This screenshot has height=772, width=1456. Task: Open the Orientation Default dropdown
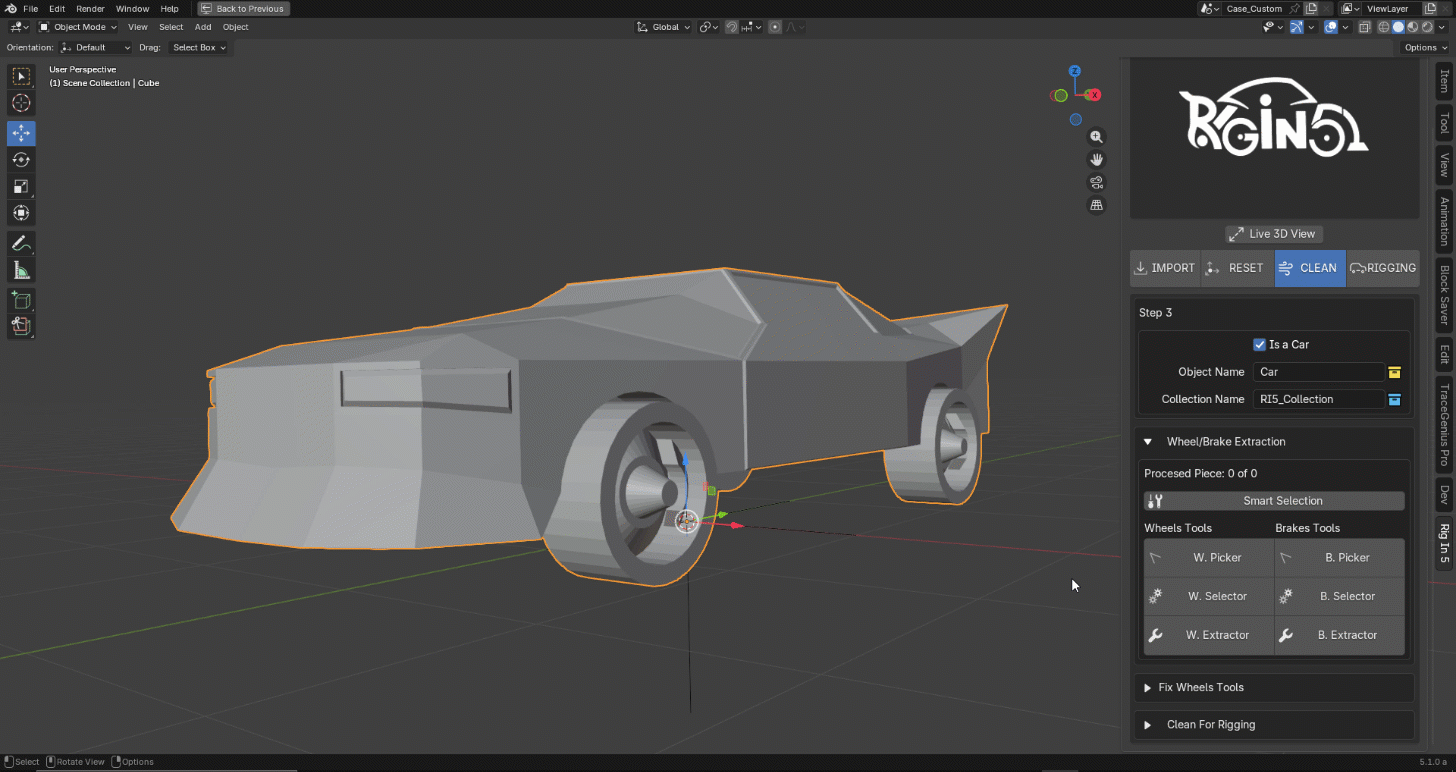pyautogui.click(x=95, y=47)
